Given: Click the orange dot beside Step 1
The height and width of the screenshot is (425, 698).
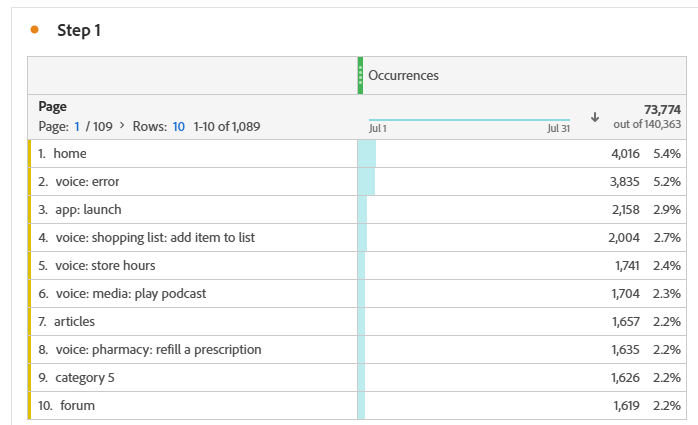Looking at the screenshot, I should click(x=35, y=30).
